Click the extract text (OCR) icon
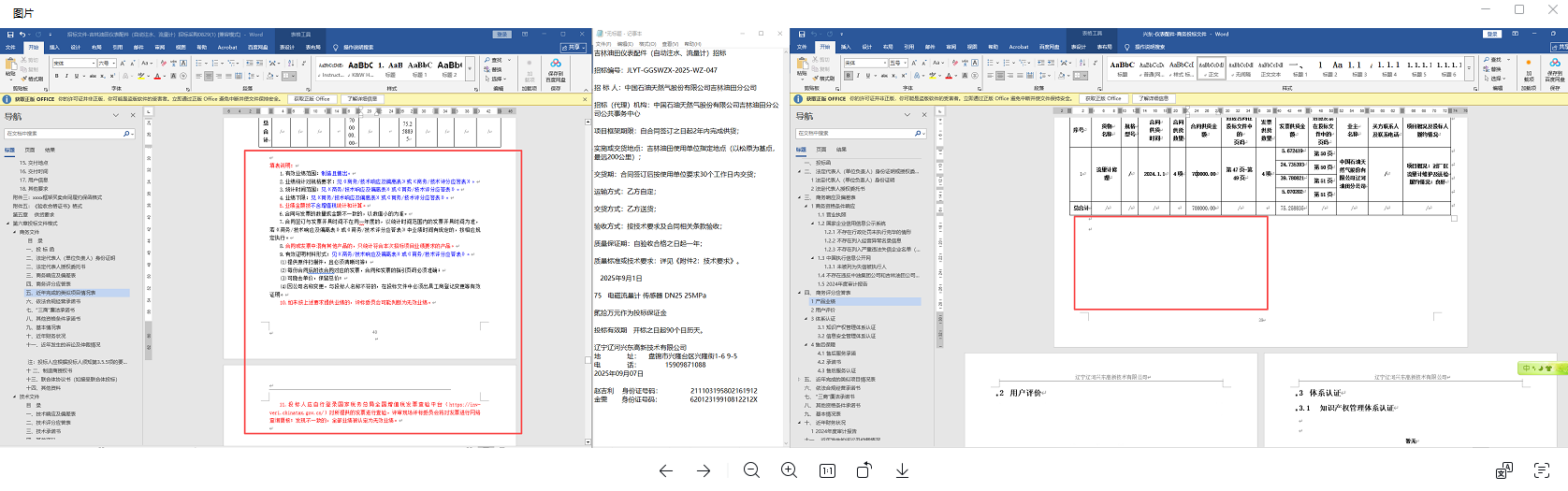 tap(1542, 470)
